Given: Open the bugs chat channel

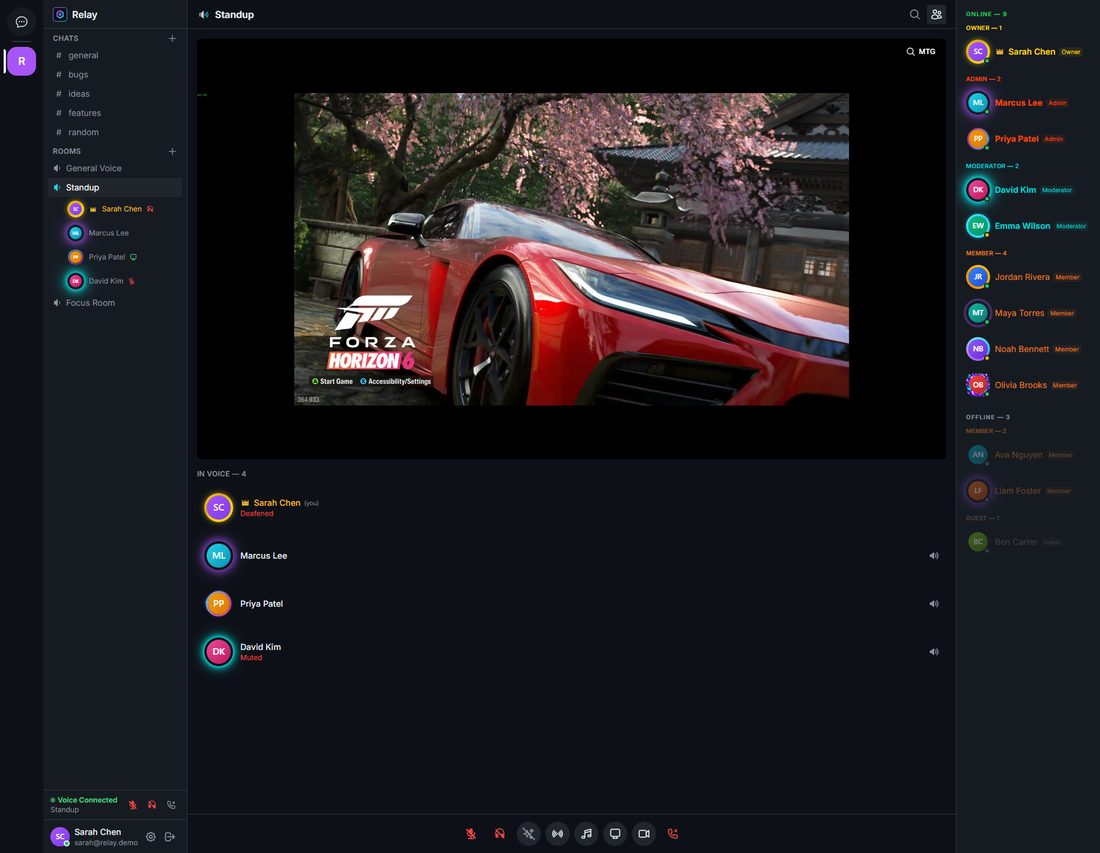Looking at the screenshot, I should point(115,74).
